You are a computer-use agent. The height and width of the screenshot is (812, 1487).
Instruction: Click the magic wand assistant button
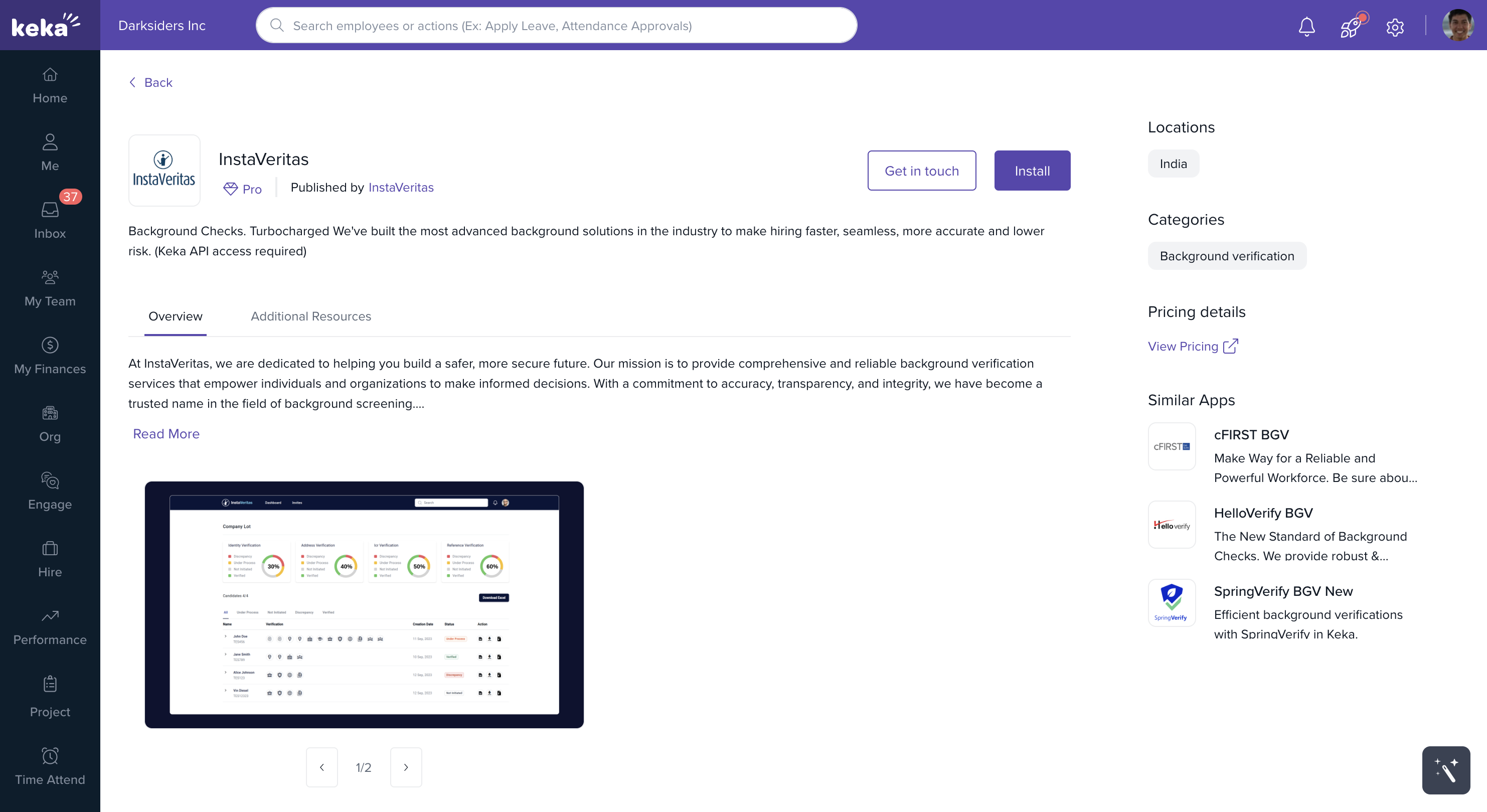(x=1445, y=770)
